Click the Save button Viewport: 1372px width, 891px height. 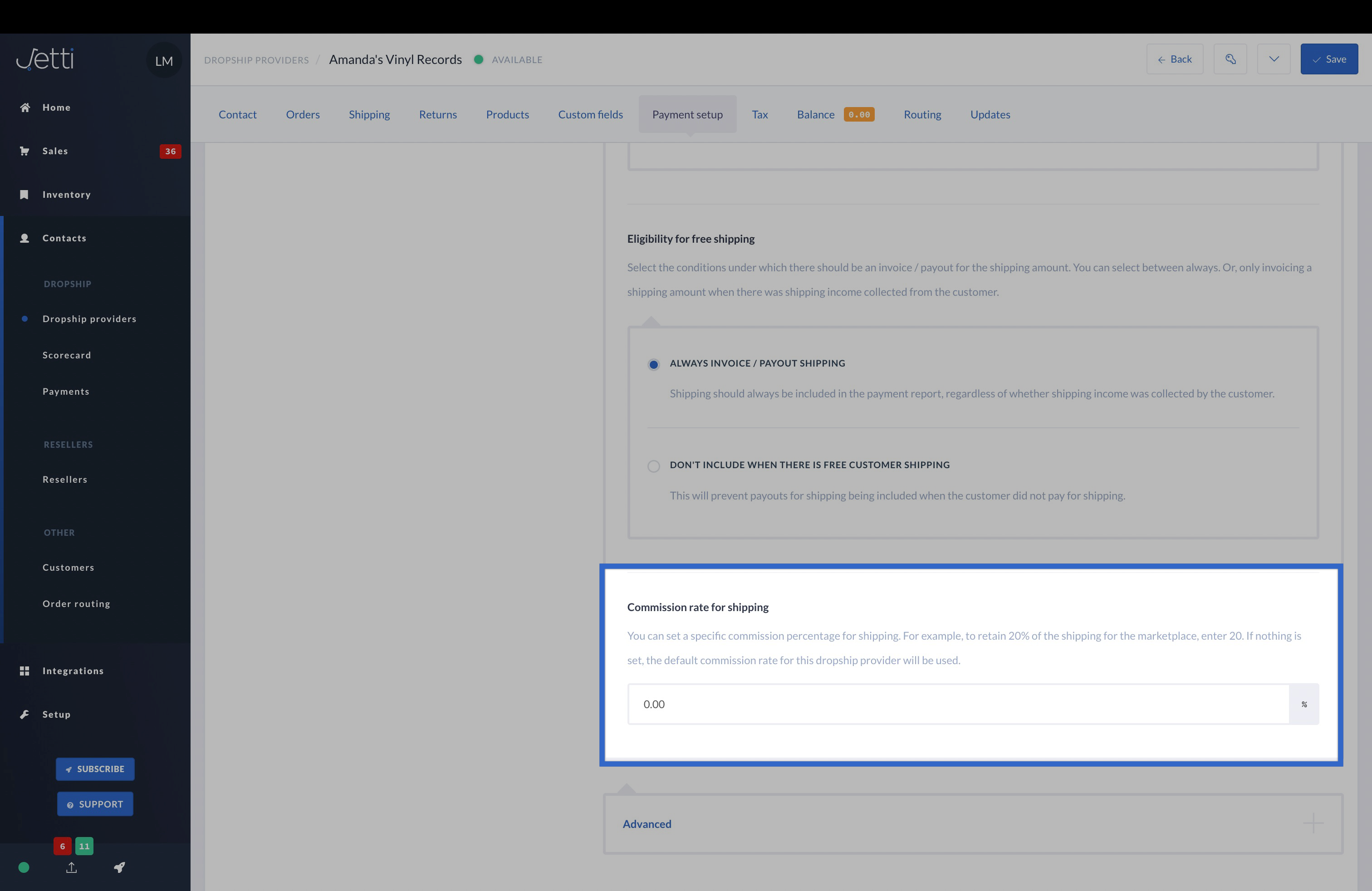point(1329,59)
